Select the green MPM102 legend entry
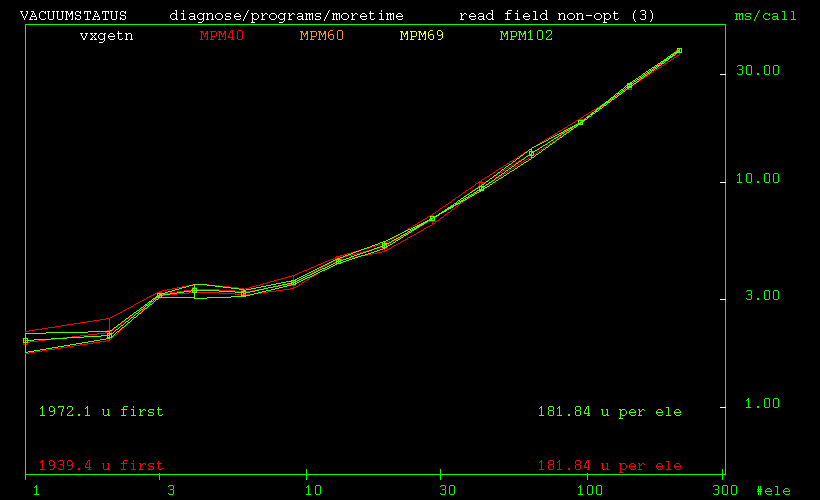Viewport: 820px width, 500px height. point(526,36)
